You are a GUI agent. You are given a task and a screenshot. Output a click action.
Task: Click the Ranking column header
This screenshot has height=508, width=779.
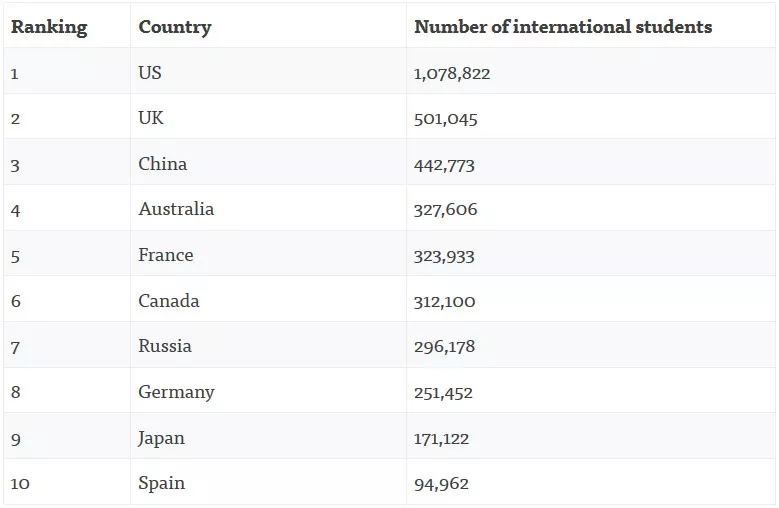(x=49, y=27)
